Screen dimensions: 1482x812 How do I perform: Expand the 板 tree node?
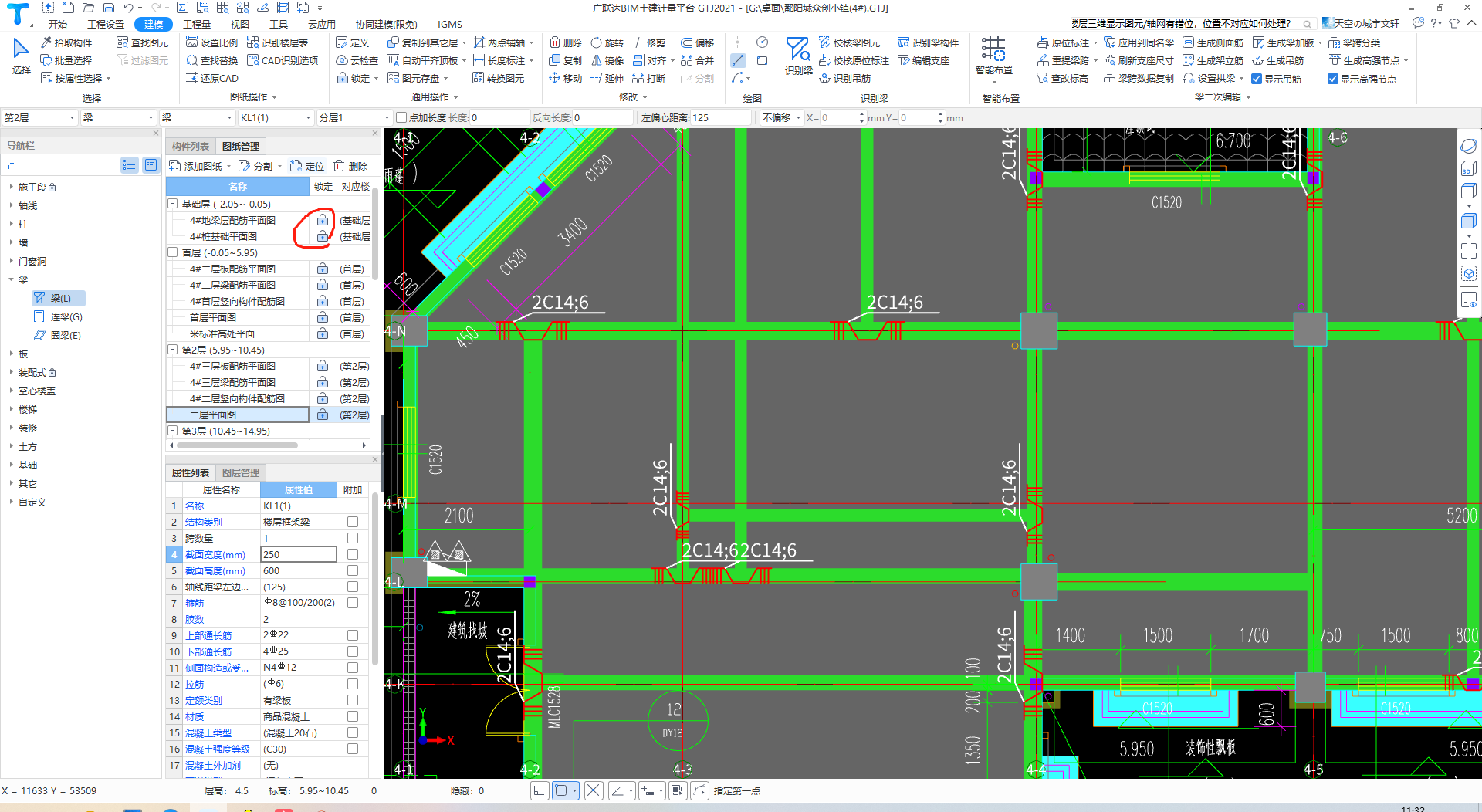click(x=11, y=354)
